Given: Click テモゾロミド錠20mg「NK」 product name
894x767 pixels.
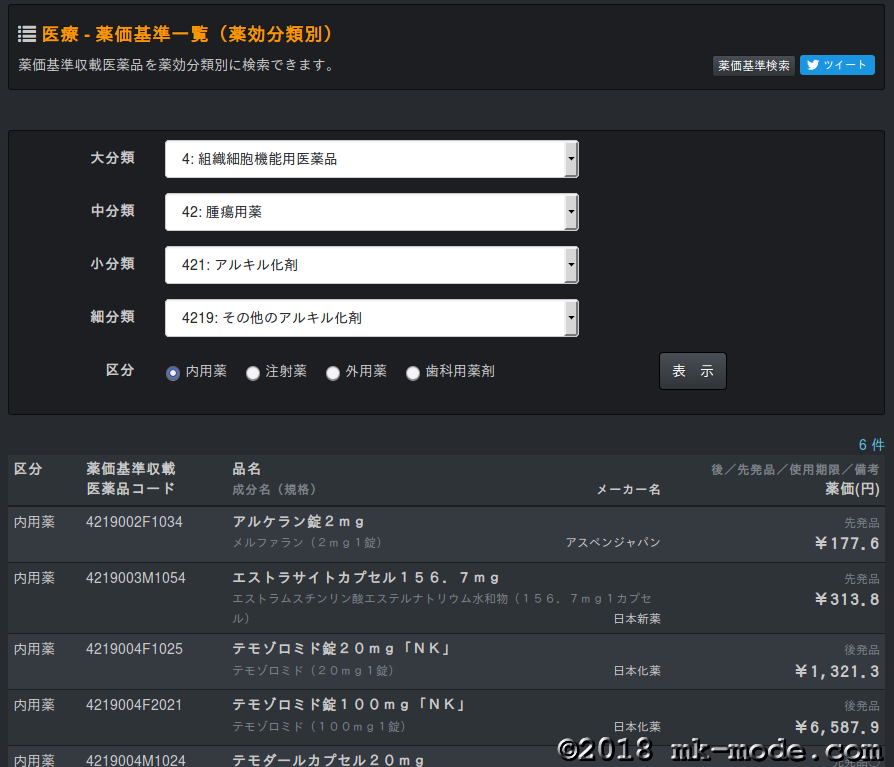Looking at the screenshot, I should click(342, 649).
